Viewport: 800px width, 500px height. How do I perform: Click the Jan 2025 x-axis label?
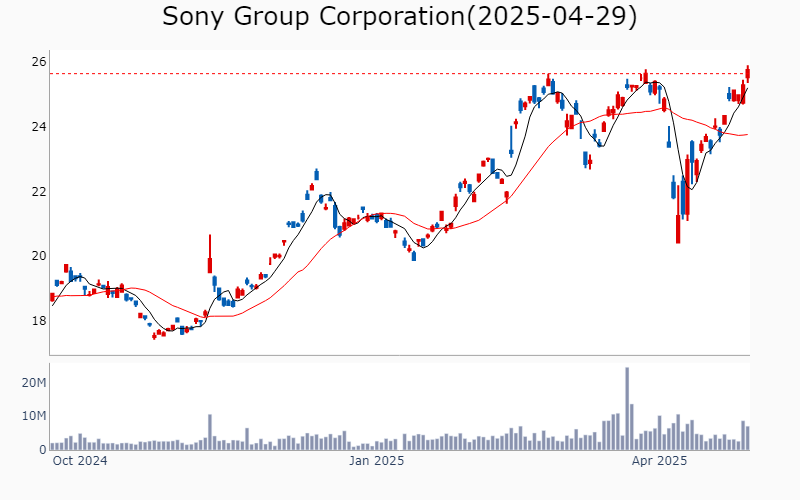coord(377,461)
